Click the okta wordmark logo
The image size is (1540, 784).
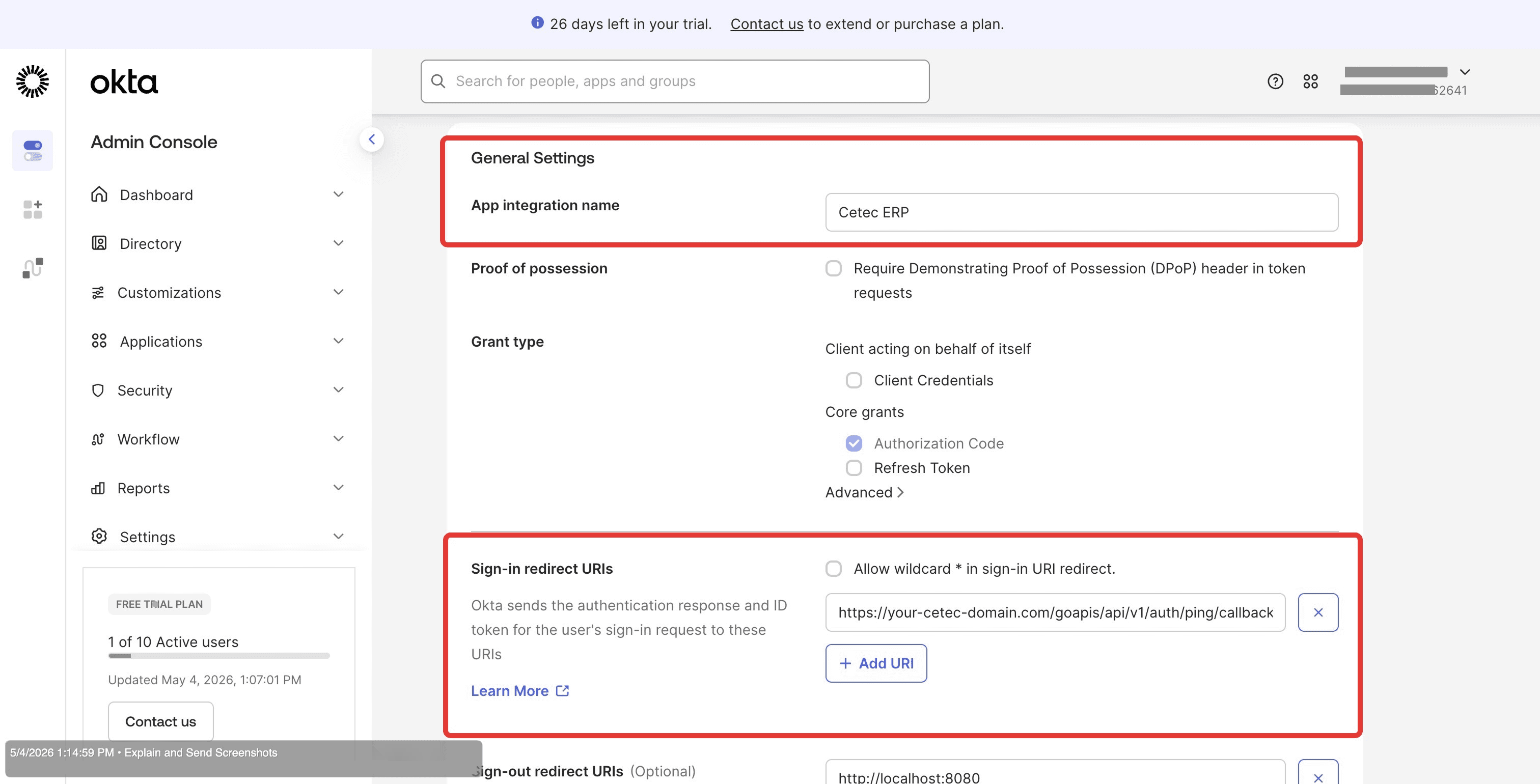coord(124,82)
